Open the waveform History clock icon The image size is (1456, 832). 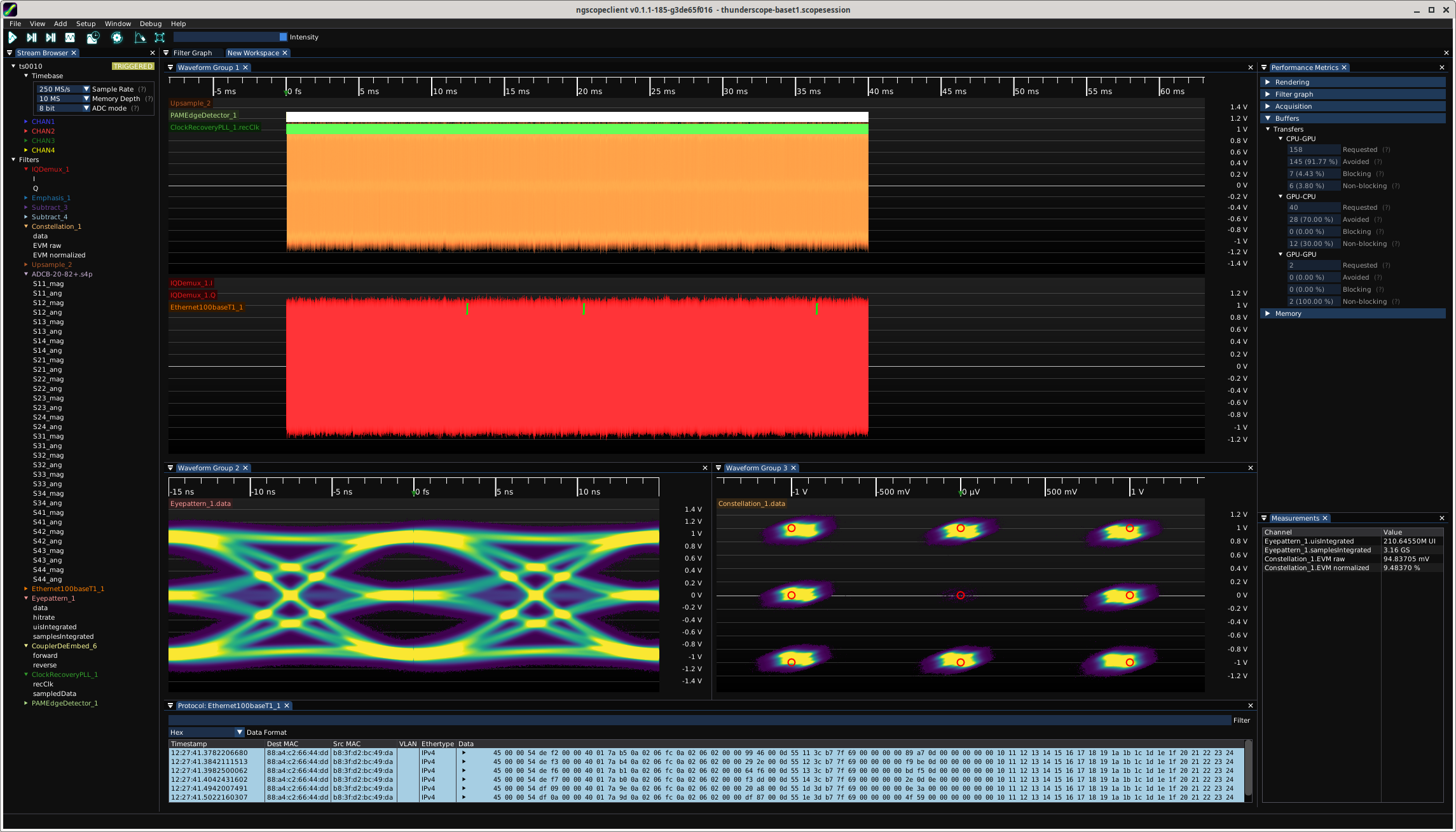coord(93,38)
